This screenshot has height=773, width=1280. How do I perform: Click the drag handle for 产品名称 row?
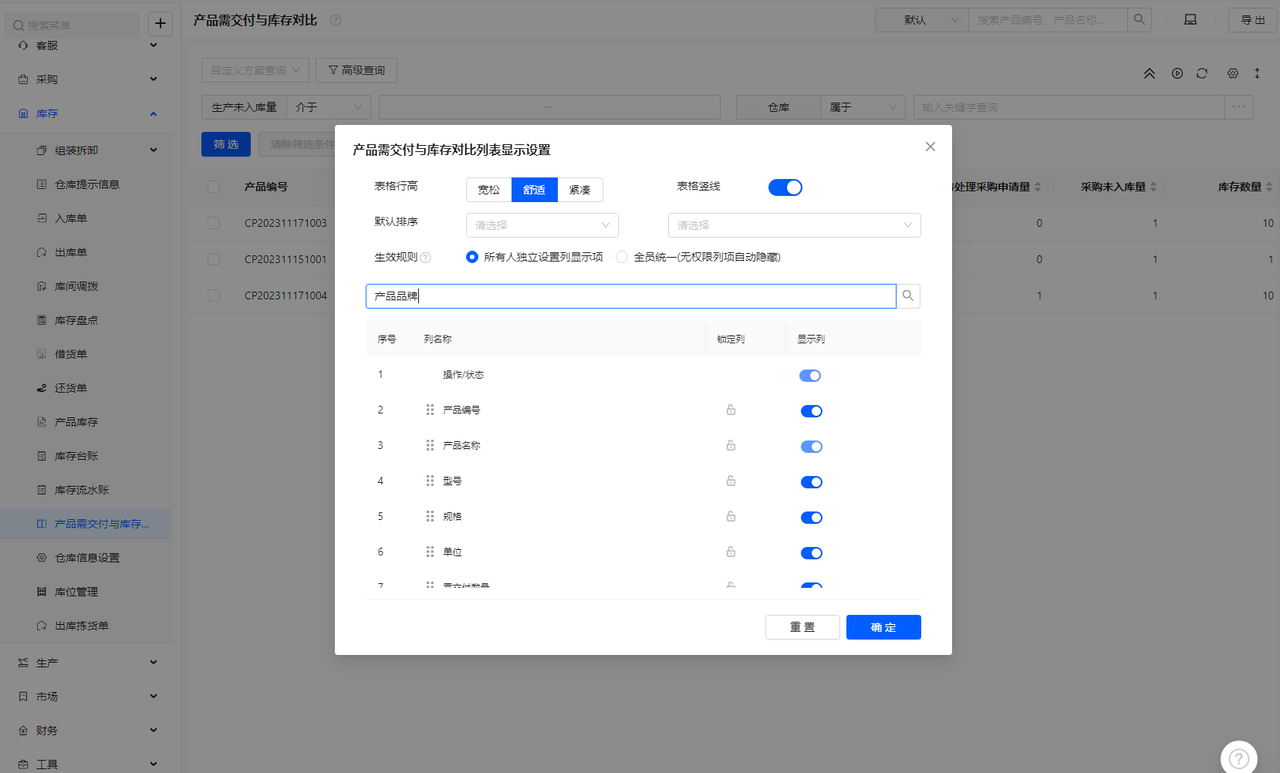[430, 445]
